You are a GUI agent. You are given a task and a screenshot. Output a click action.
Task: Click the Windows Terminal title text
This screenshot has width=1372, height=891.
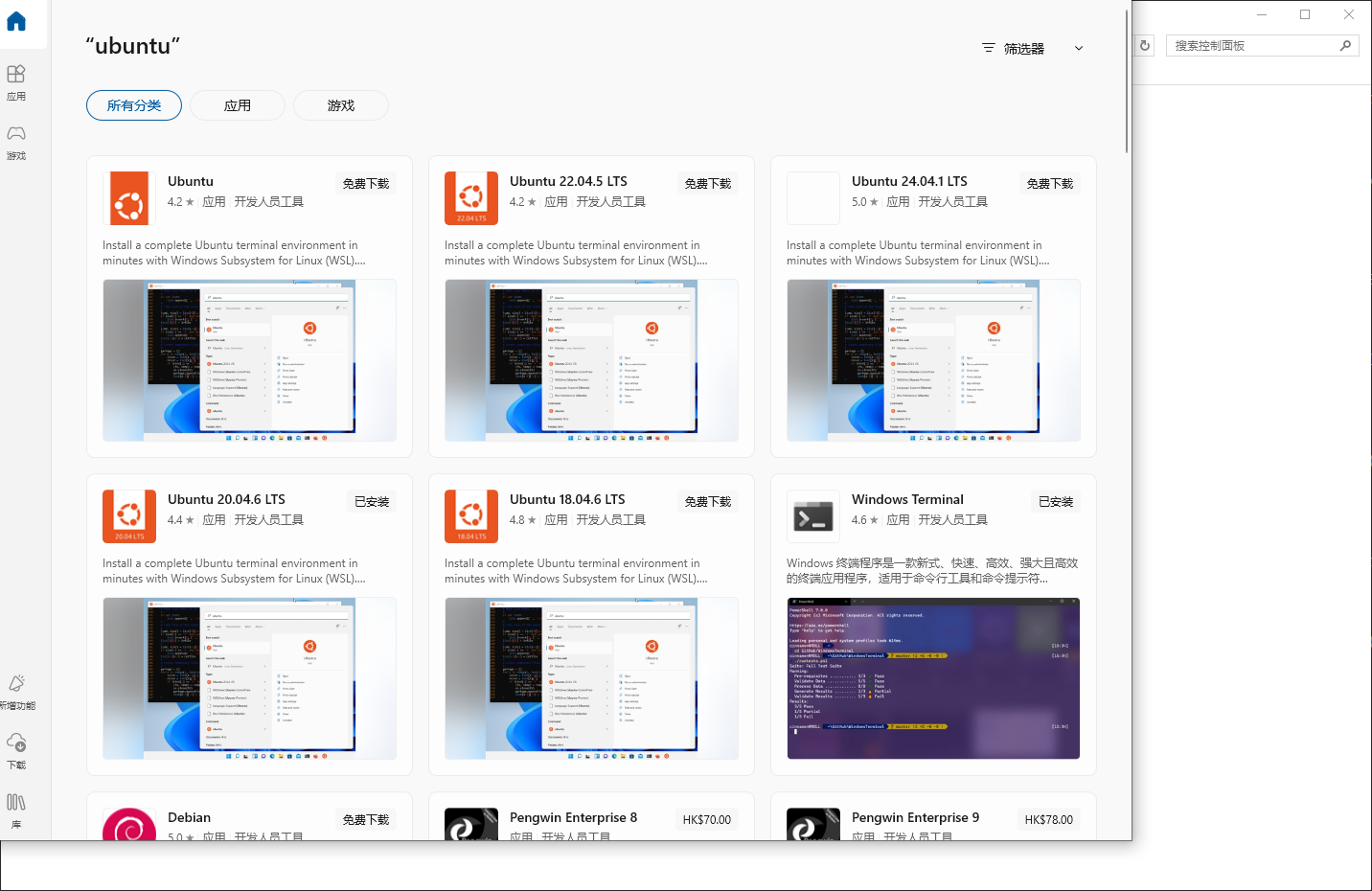click(907, 499)
